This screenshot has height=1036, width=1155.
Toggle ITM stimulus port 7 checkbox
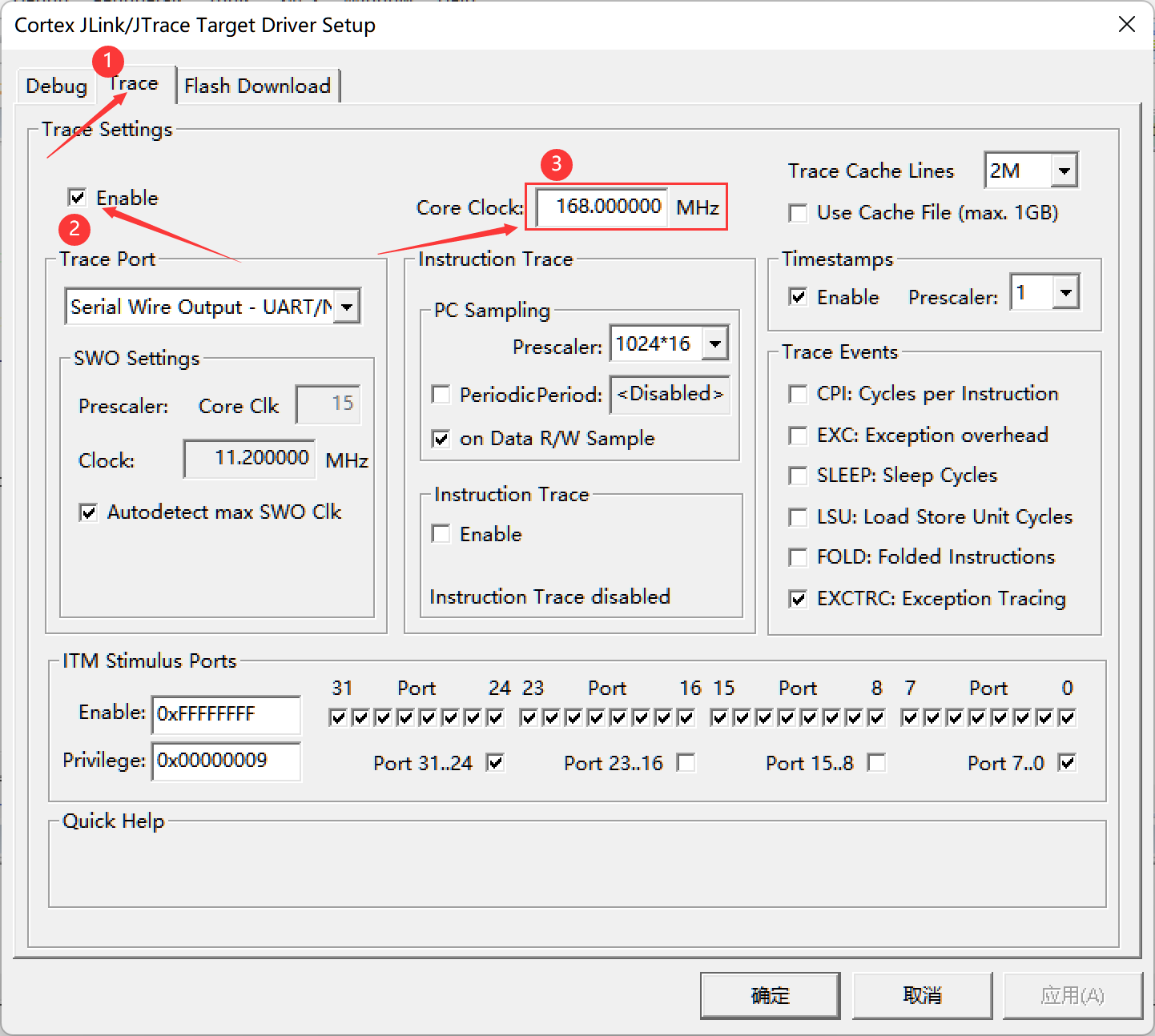click(x=910, y=717)
